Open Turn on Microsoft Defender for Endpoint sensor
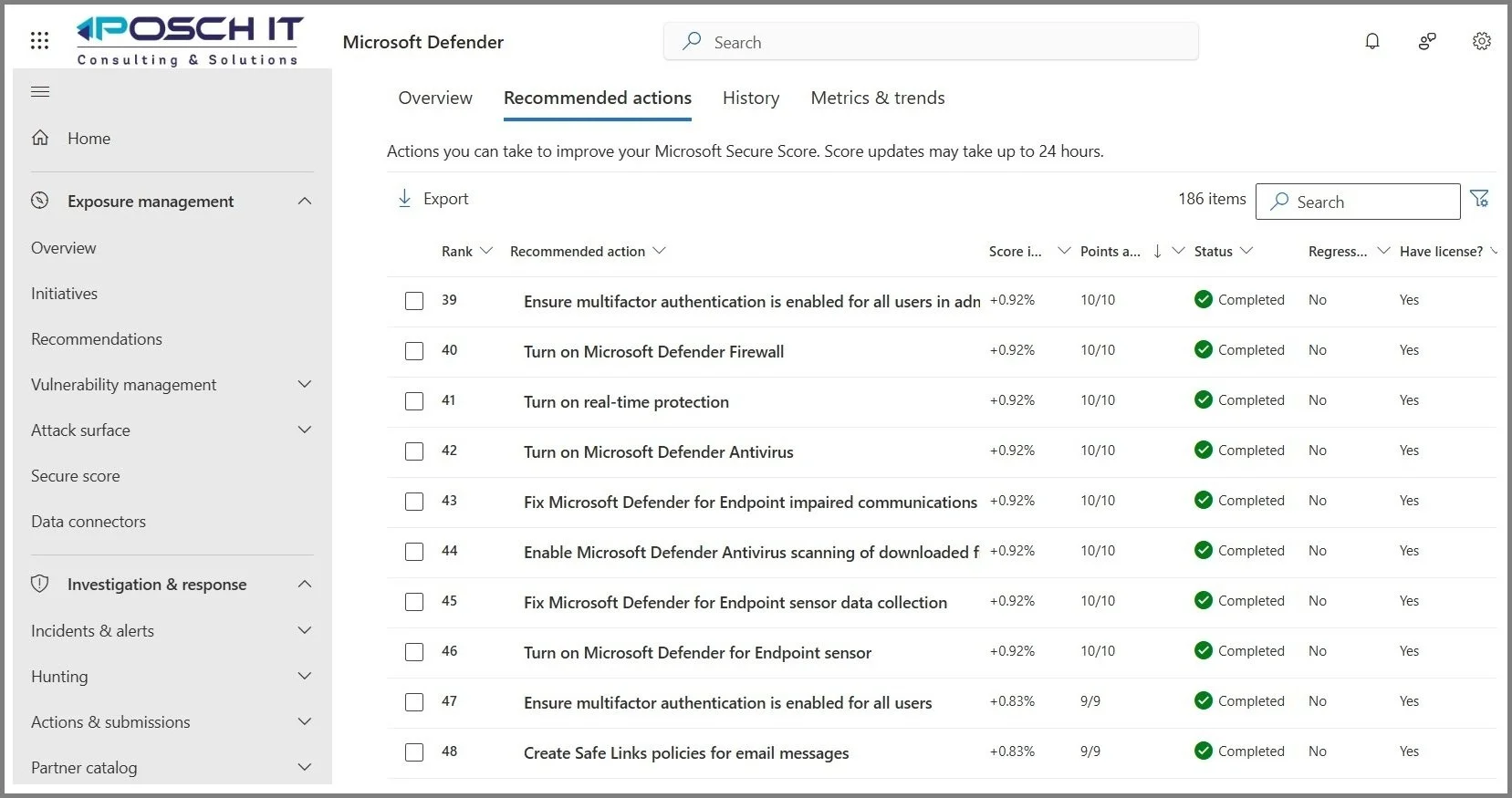 click(x=697, y=652)
